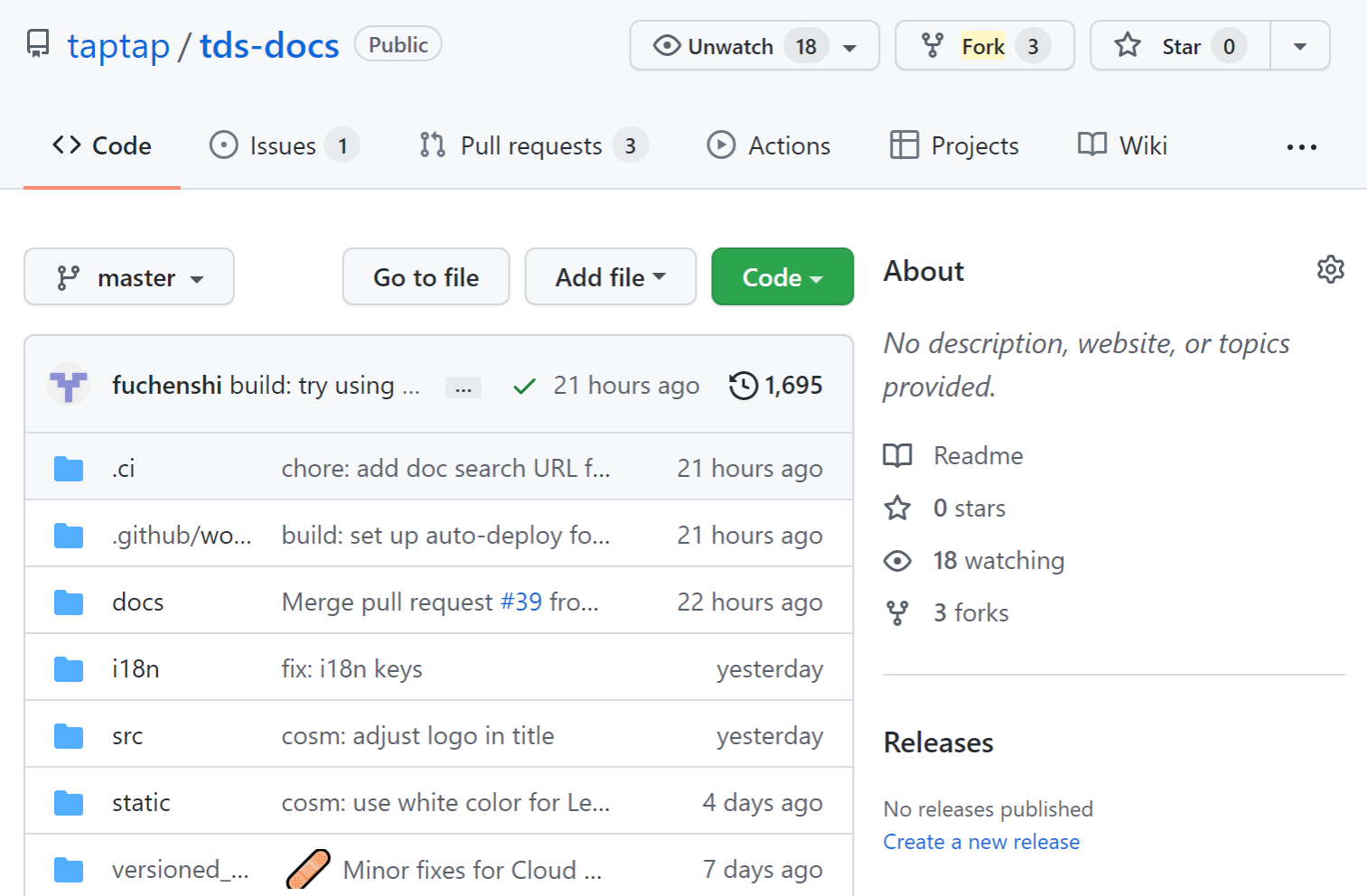Click the folder icon for docs row
Image resolution: width=1367 pixels, height=896 pixels.
point(69,602)
